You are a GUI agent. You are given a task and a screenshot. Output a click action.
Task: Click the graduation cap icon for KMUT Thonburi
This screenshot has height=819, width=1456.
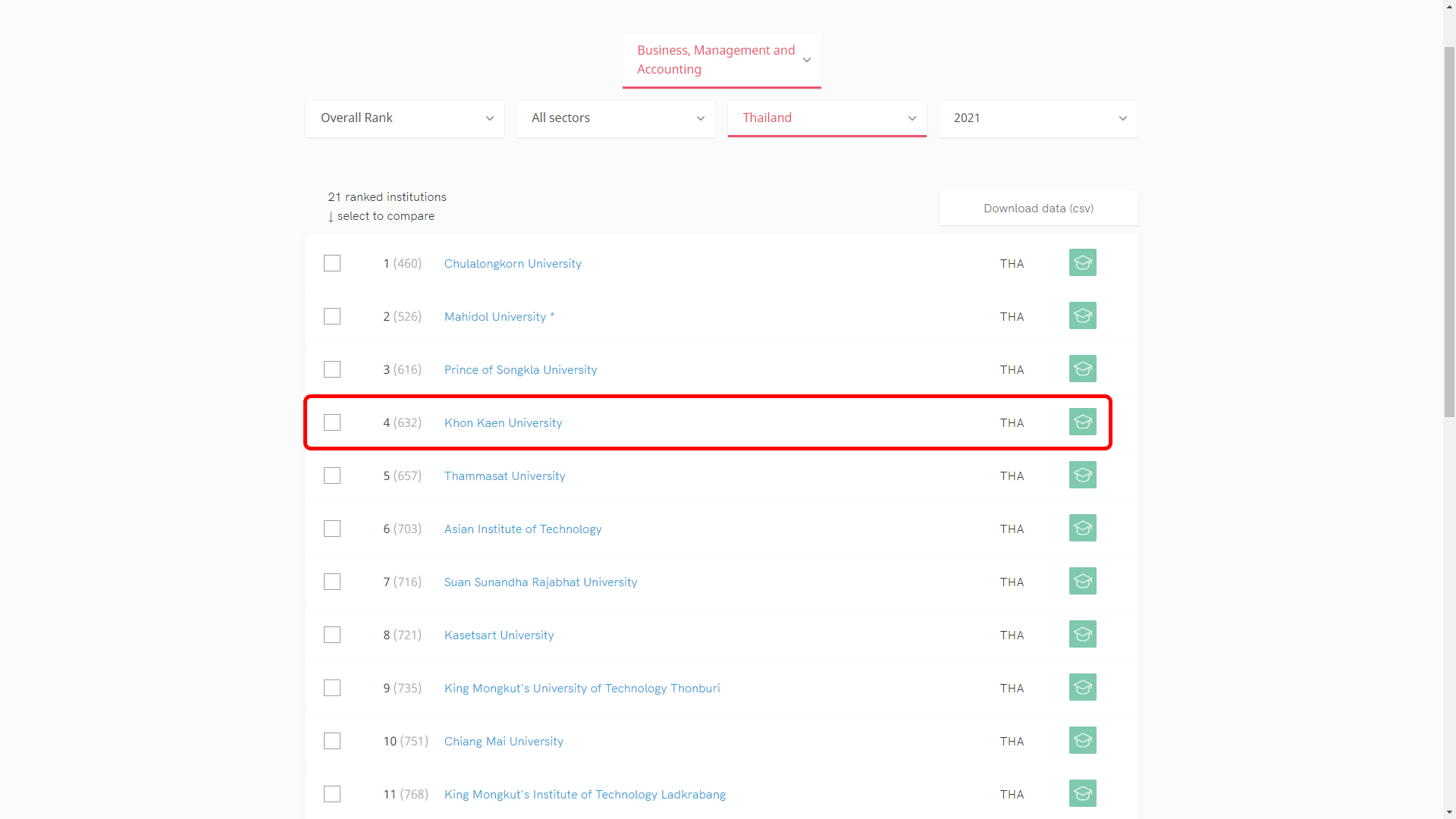[1082, 687]
